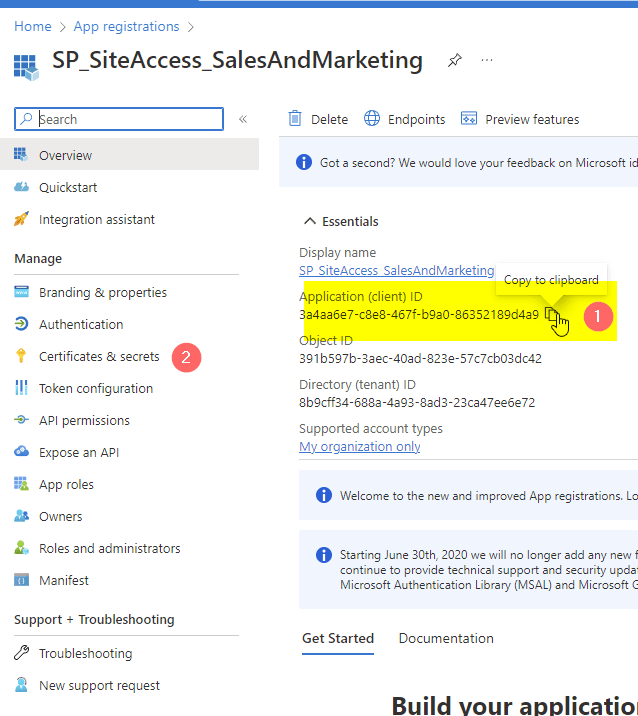Click the Delete trash icon
The width and height of the screenshot is (638, 716).
pyautogui.click(x=295, y=119)
